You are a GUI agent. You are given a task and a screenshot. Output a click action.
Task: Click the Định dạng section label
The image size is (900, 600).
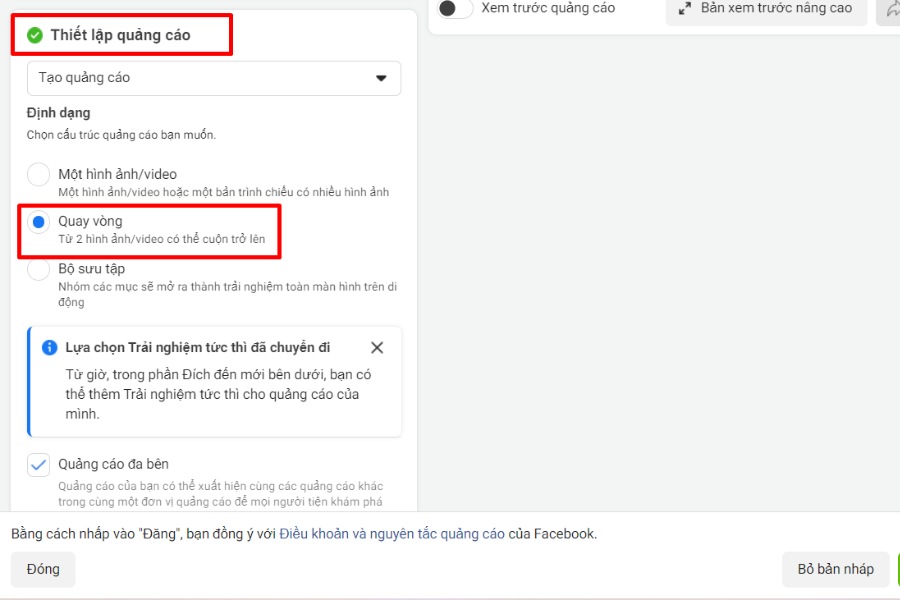click(x=58, y=113)
